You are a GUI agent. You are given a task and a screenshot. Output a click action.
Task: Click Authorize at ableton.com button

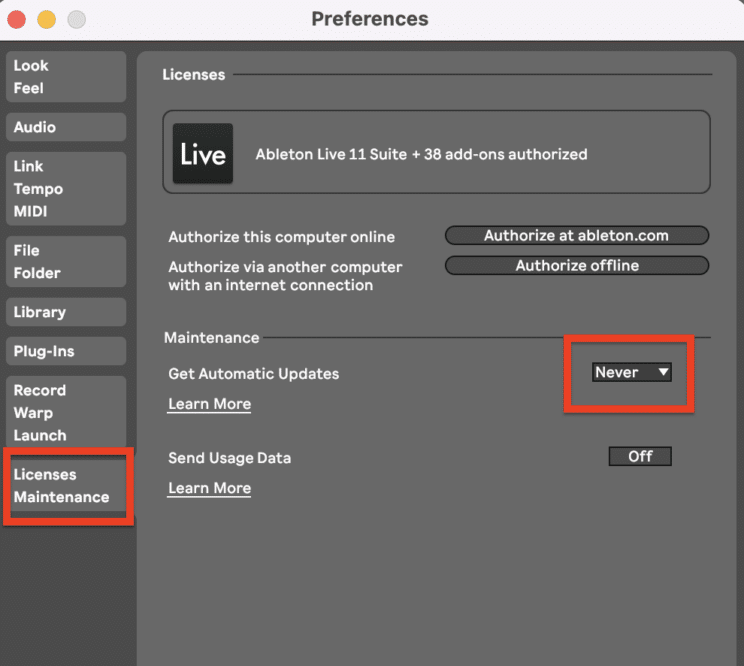577,235
